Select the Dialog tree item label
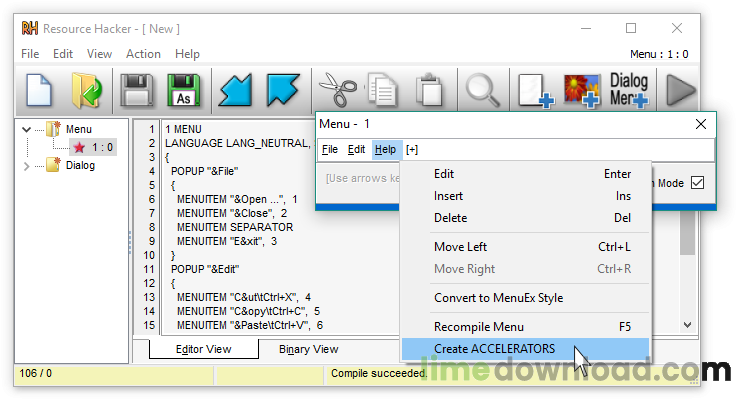 80,165
